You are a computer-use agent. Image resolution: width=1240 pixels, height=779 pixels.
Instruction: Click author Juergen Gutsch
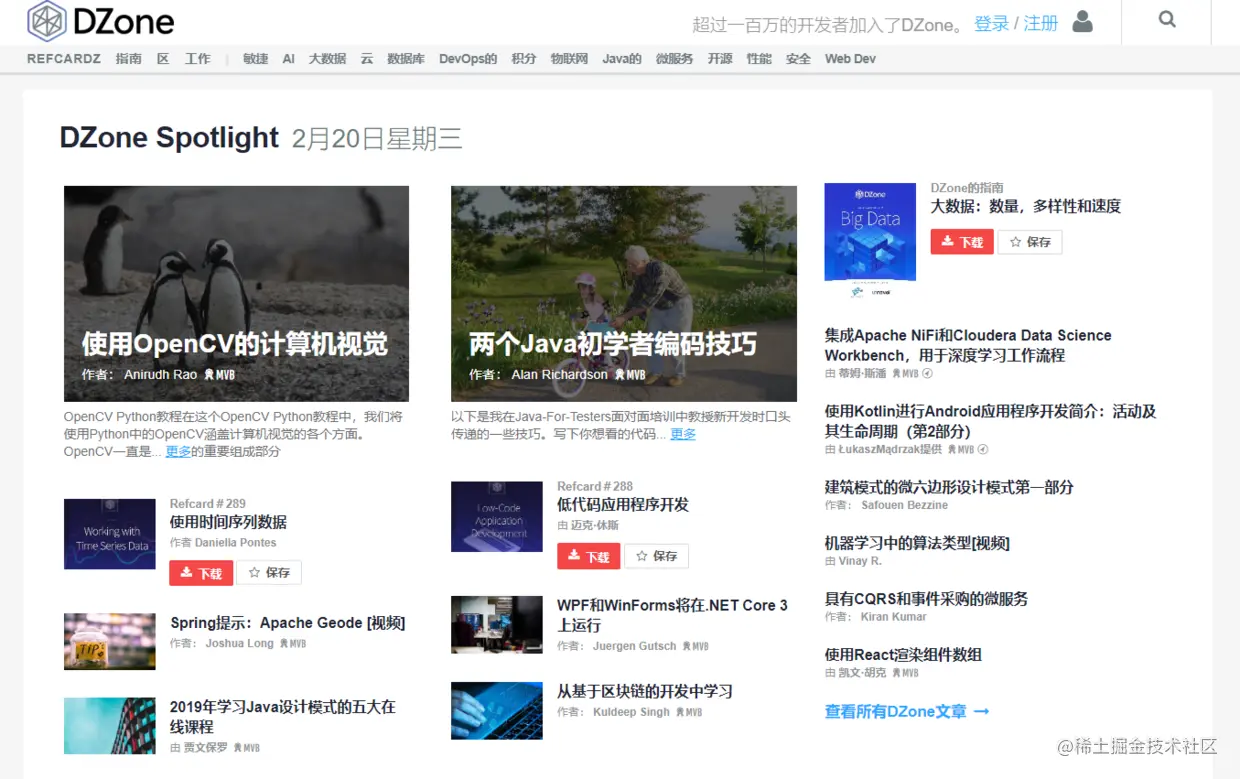point(634,647)
